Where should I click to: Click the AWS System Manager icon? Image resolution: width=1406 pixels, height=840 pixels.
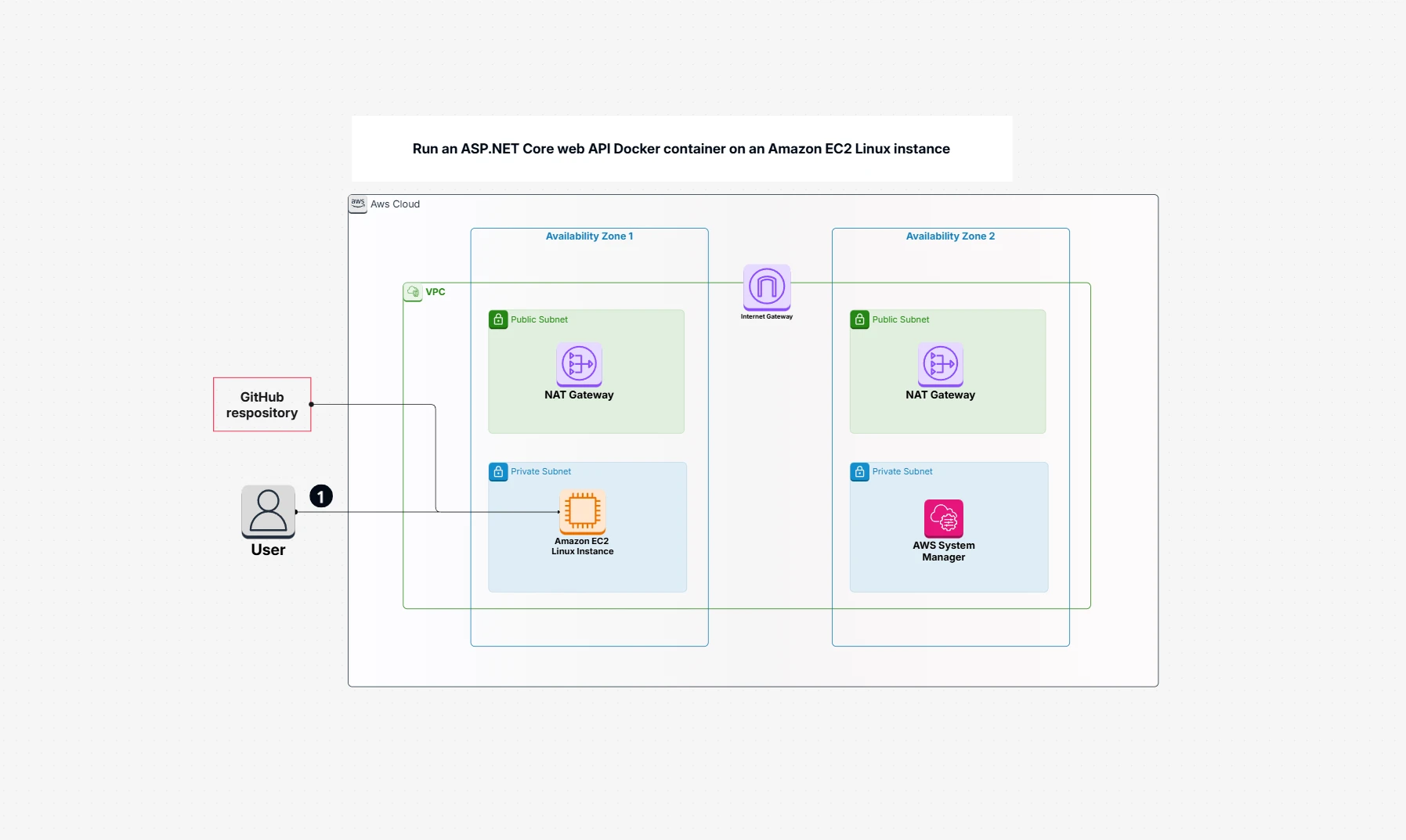[944, 517]
